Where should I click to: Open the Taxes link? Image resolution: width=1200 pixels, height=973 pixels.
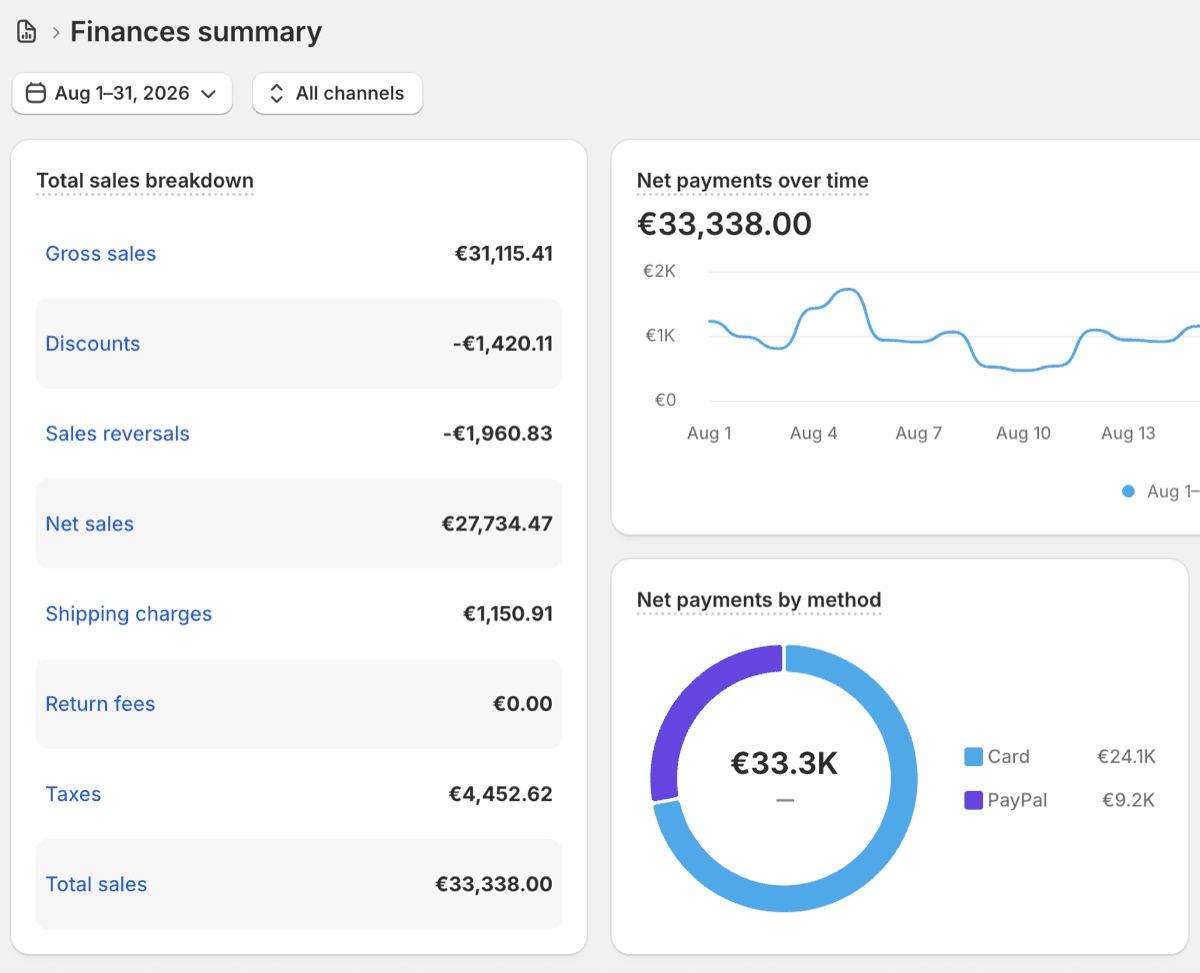pyautogui.click(x=73, y=794)
